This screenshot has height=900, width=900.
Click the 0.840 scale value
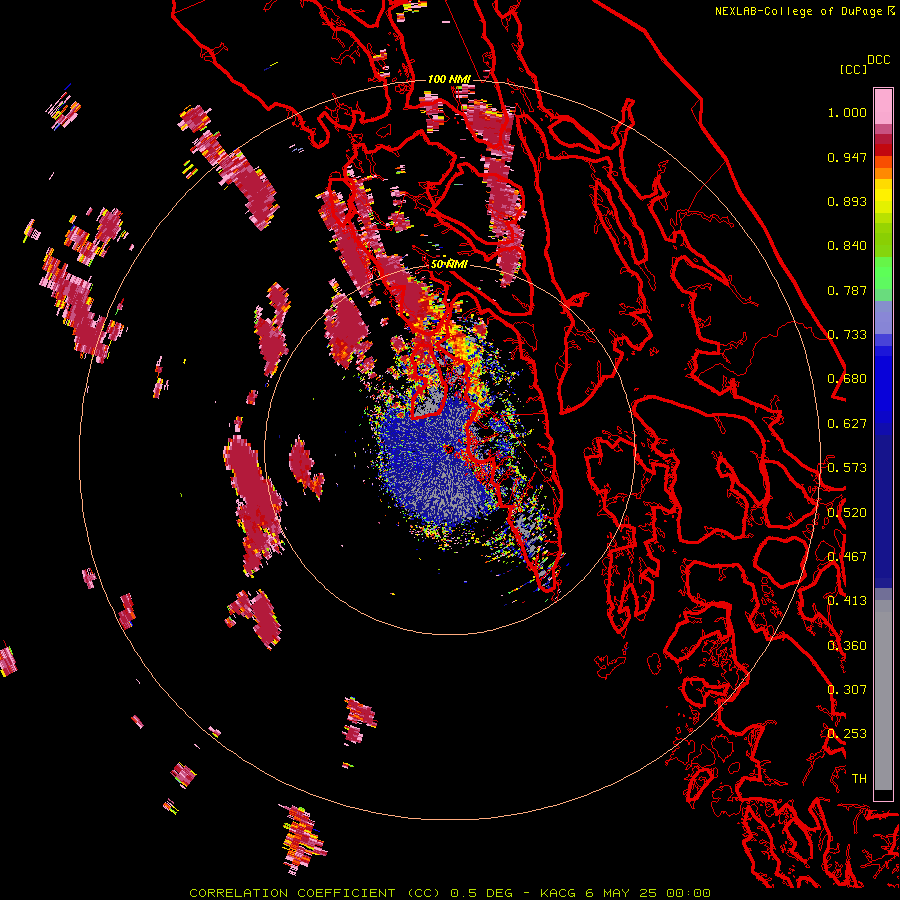[847, 246]
